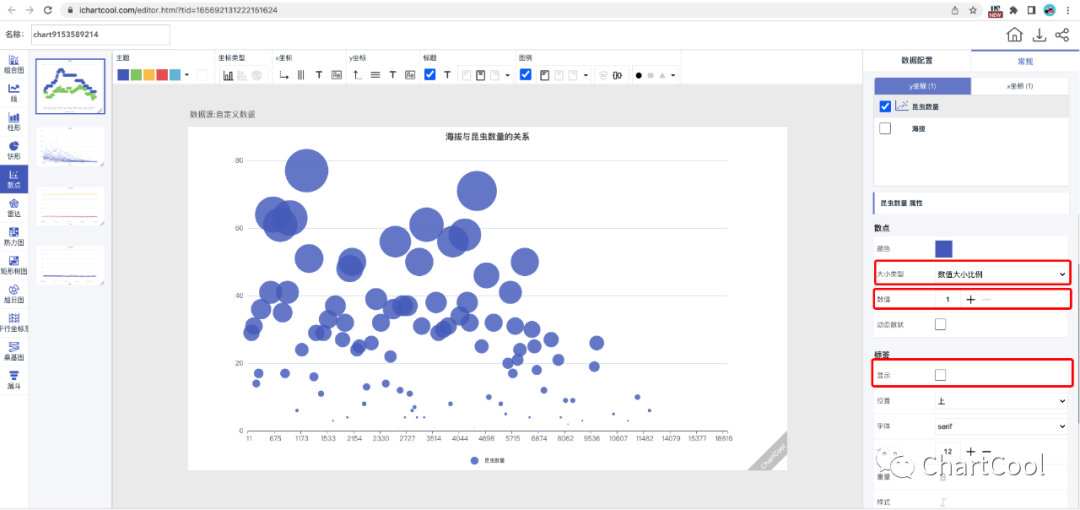
Task: Uncheck the 昆虫数量 series checkbox
Action: 885,106
